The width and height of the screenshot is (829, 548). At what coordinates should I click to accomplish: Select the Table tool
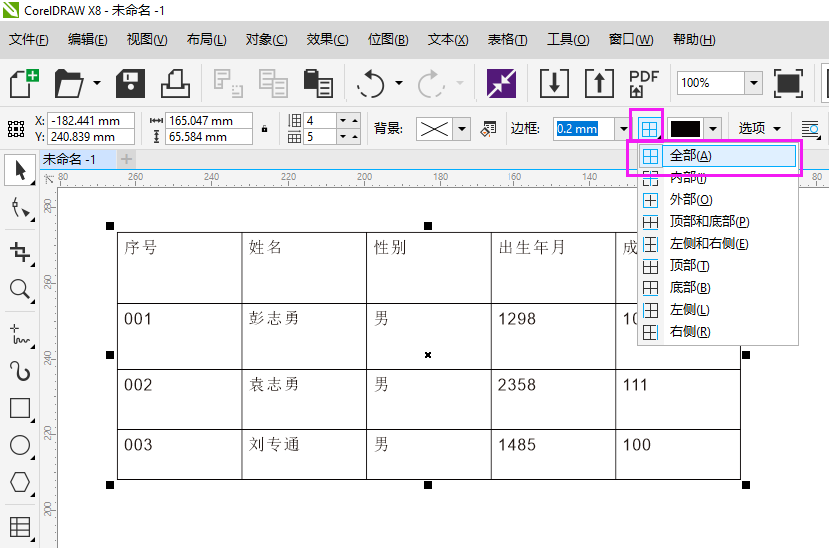[20, 527]
